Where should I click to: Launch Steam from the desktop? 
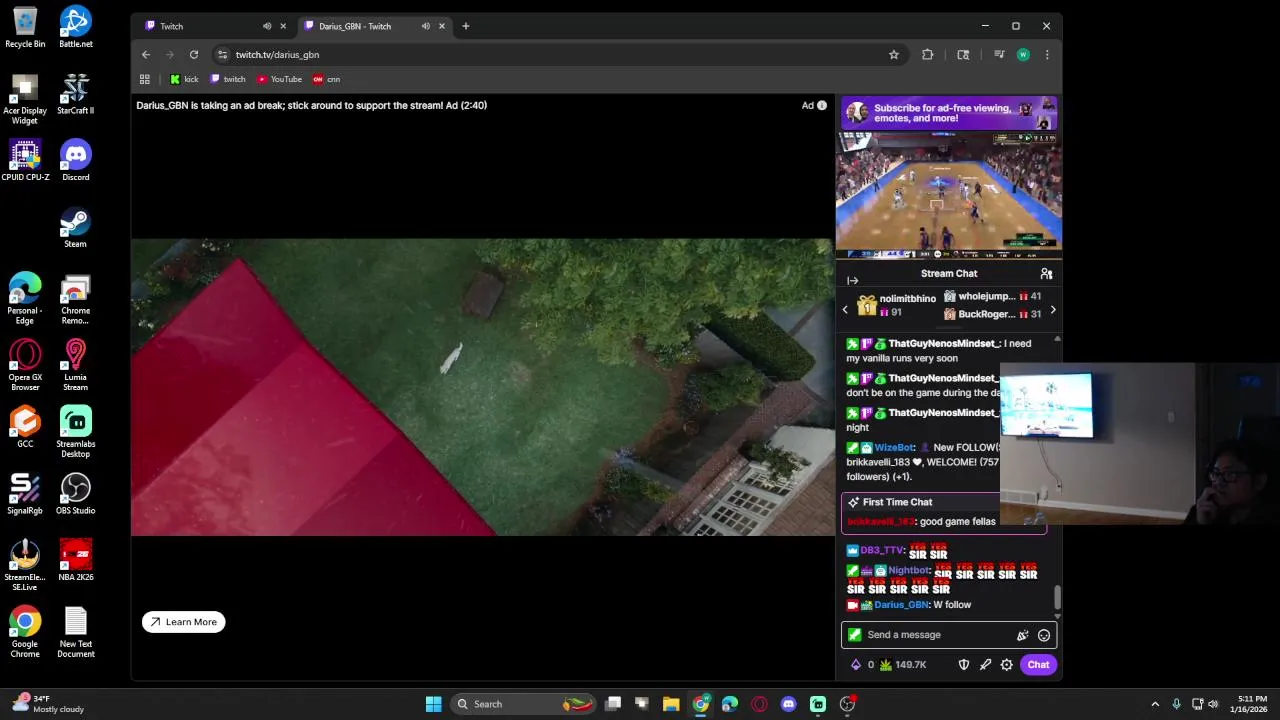coord(75,227)
